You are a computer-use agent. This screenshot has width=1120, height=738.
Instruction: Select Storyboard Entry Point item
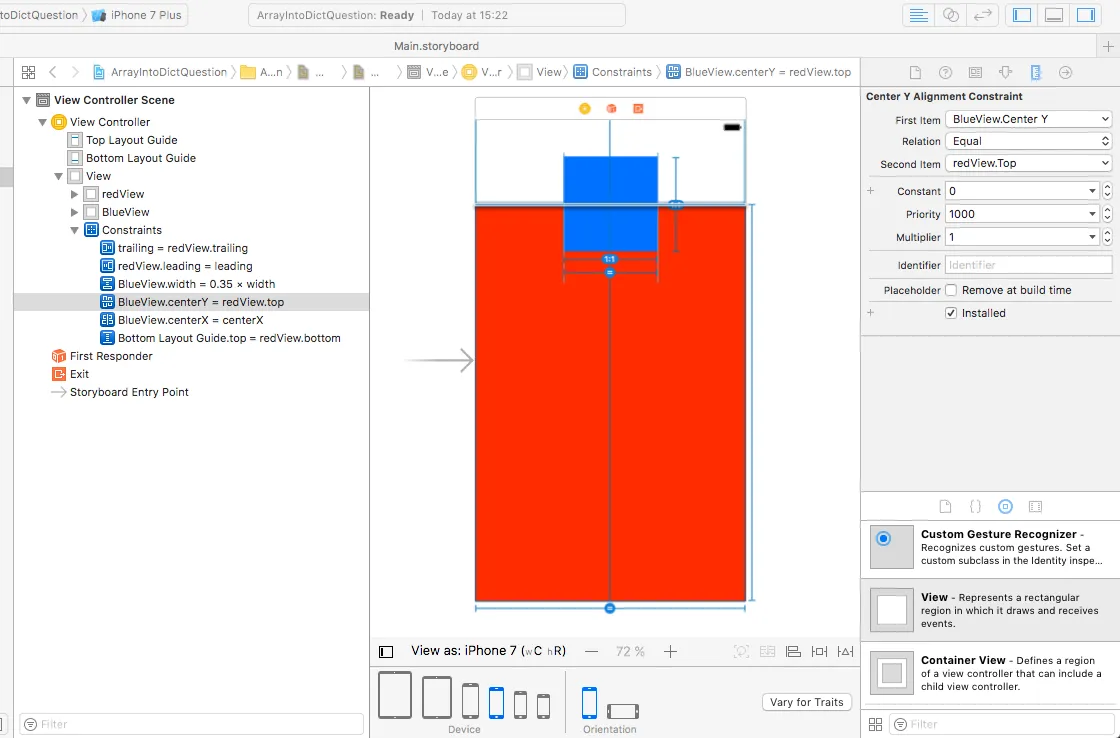[129, 392]
